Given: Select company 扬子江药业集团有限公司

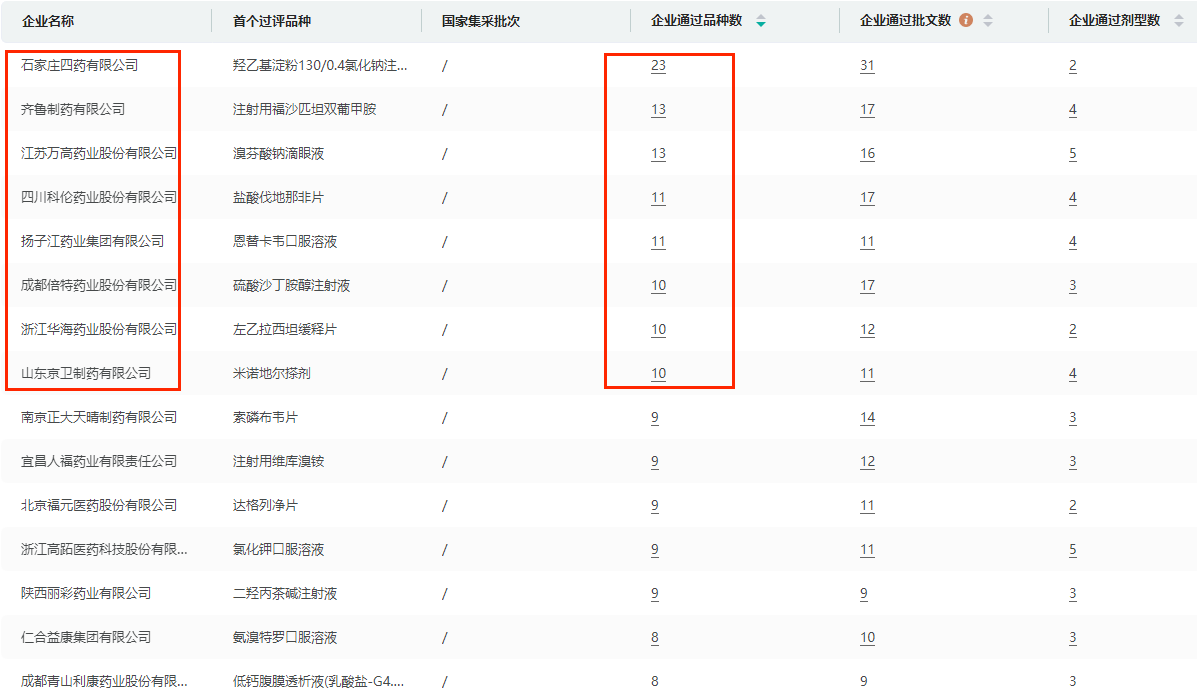Looking at the screenshot, I should (92, 241).
